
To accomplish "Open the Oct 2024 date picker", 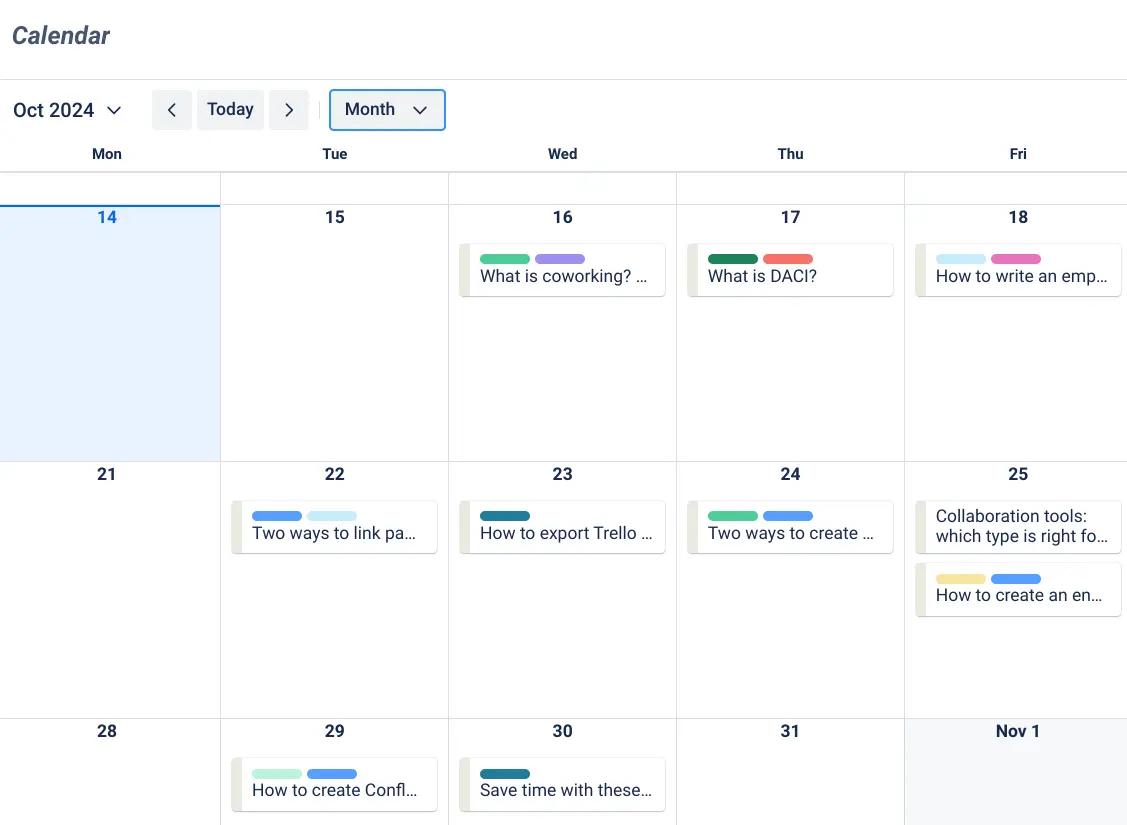I will (x=68, y=110).
